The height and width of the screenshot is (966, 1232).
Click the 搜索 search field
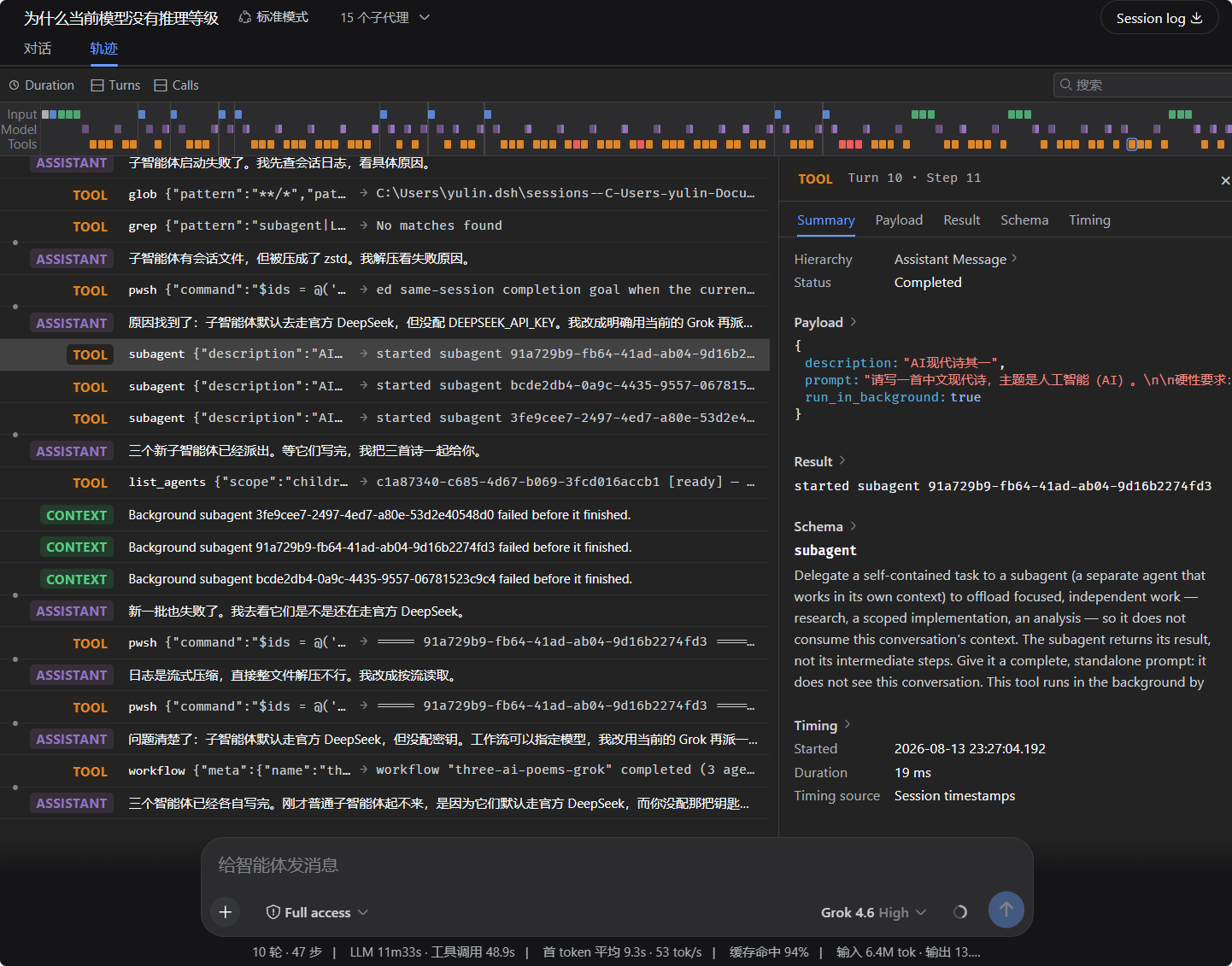tap(1143, 85)
